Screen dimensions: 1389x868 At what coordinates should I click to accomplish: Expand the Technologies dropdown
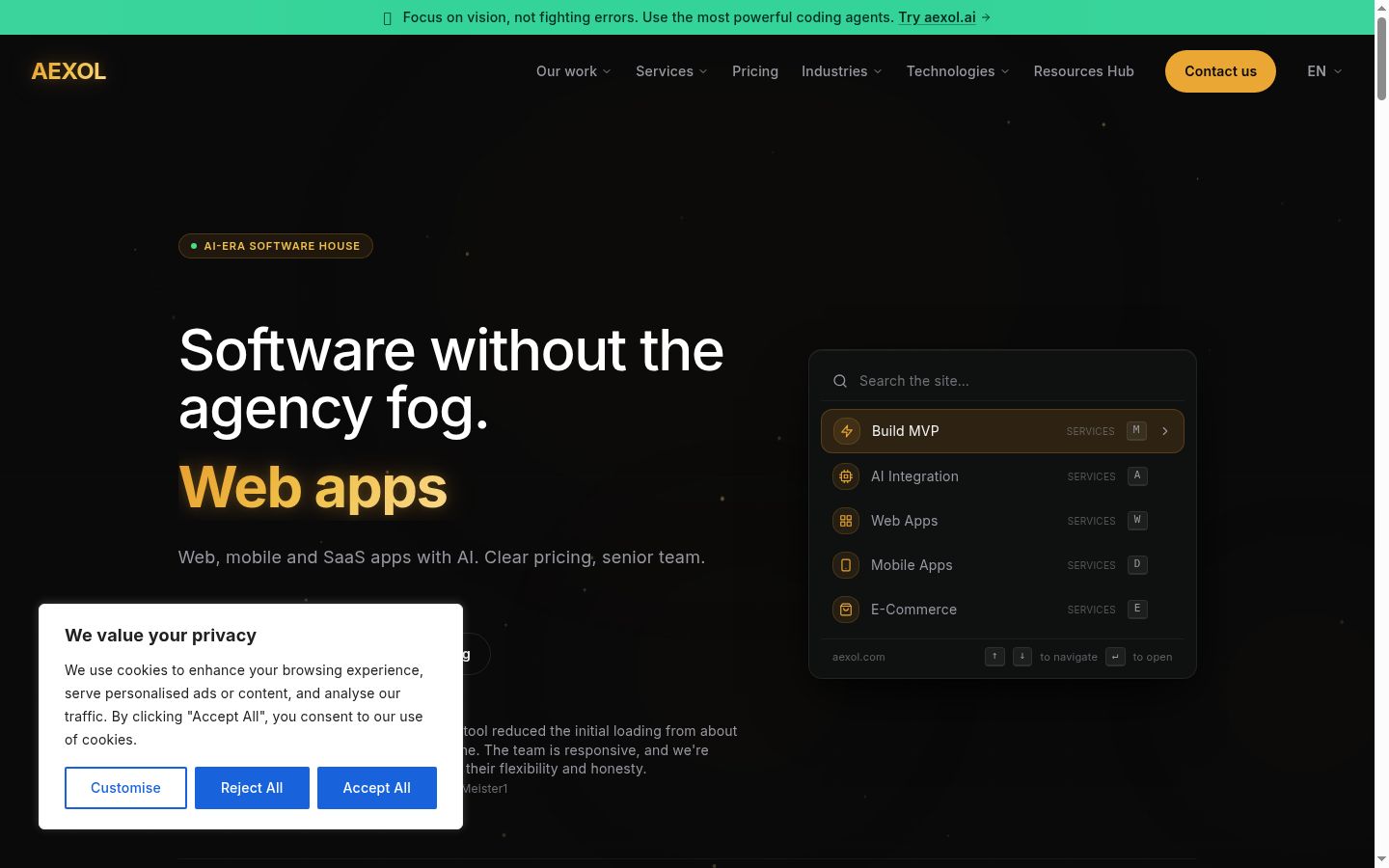[x=959, y=71]
